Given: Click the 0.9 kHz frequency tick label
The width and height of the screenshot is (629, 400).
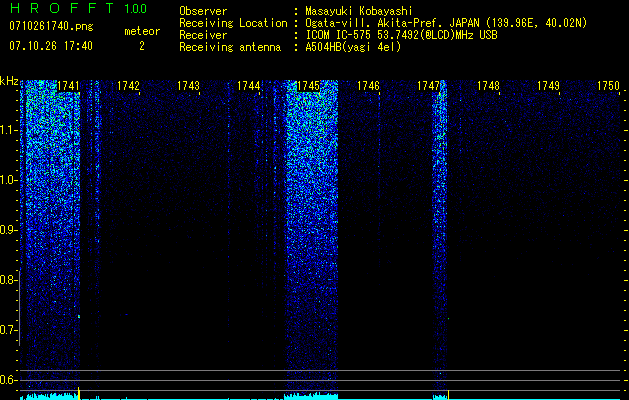Looking at the screenshot, I should 6,230.
